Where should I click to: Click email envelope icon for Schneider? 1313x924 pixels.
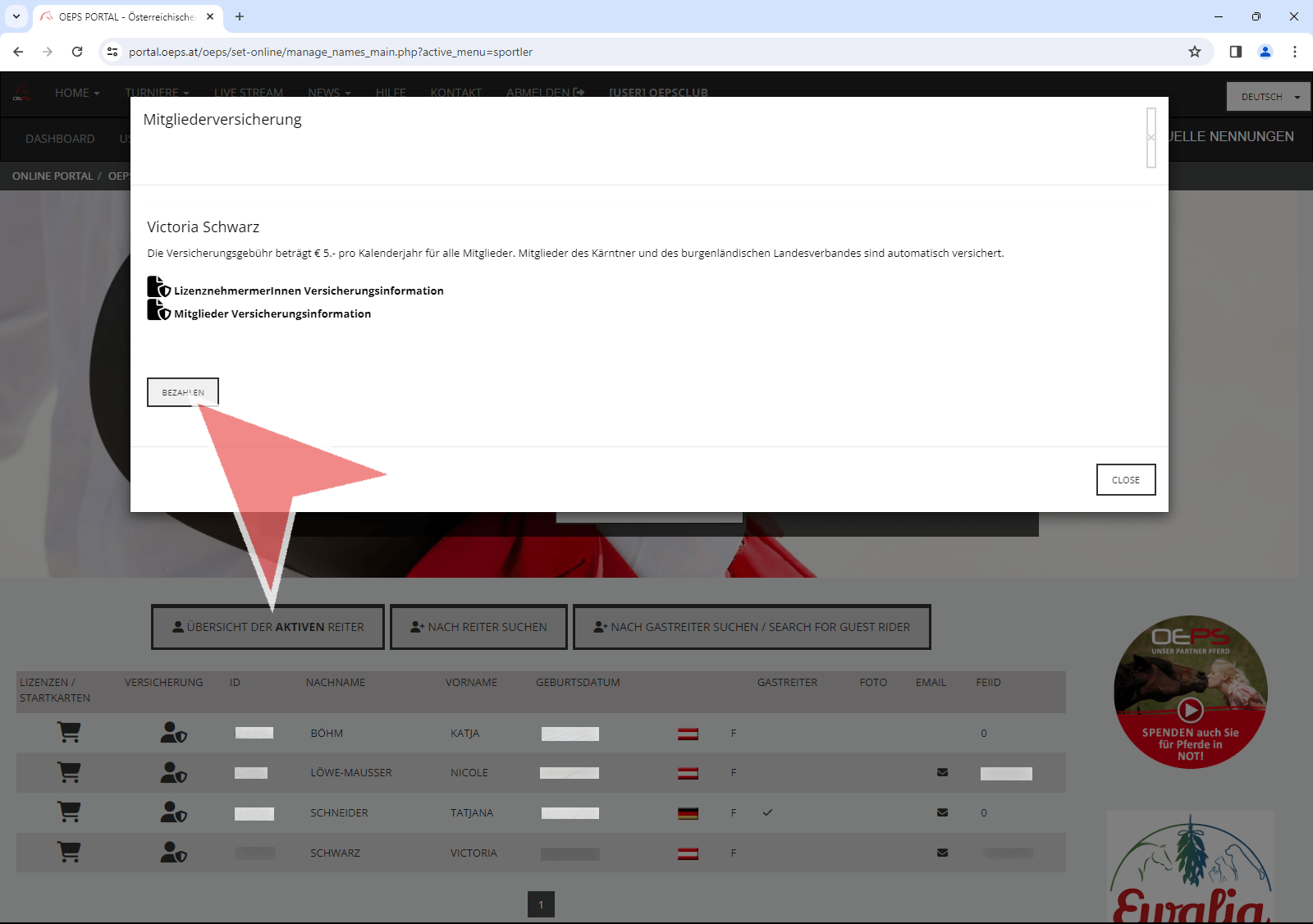[942, 812]
